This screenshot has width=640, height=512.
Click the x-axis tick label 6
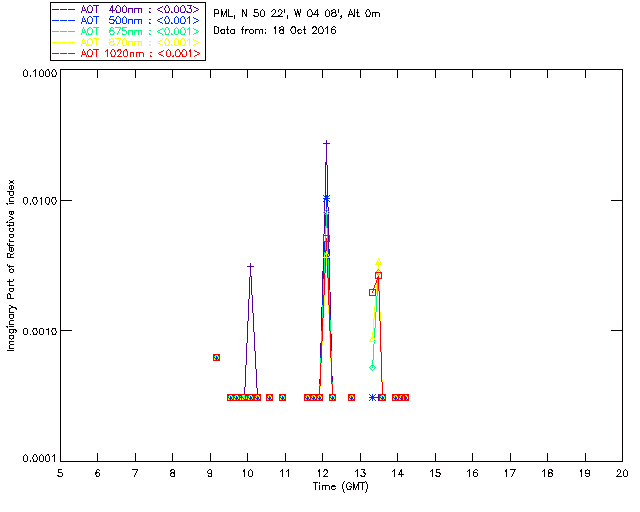pos(98,473)
